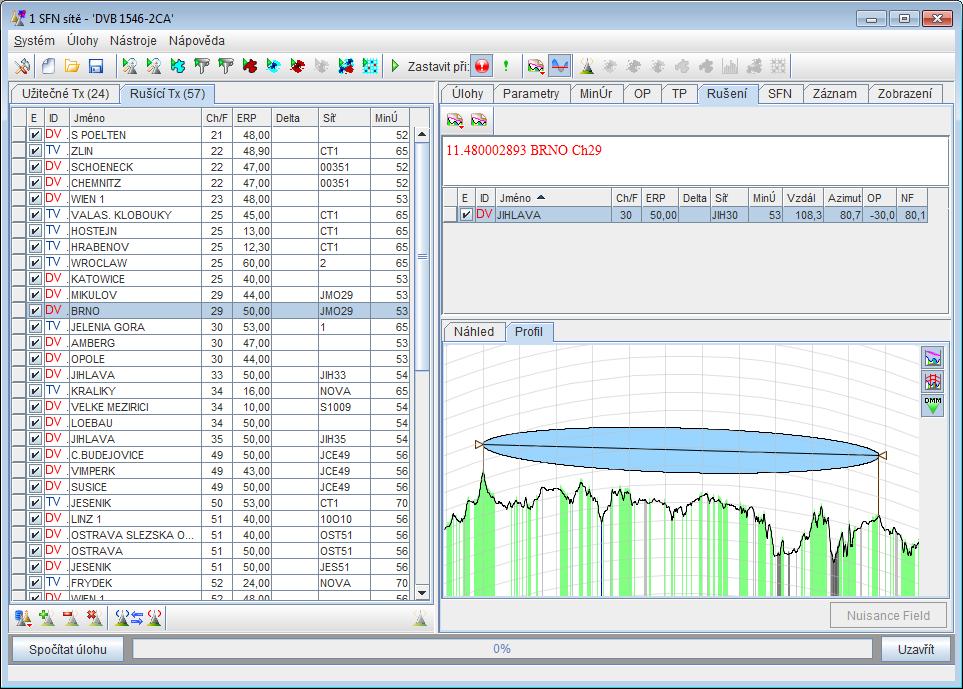Sort left list by Ch/F column header

pos(217,118)
